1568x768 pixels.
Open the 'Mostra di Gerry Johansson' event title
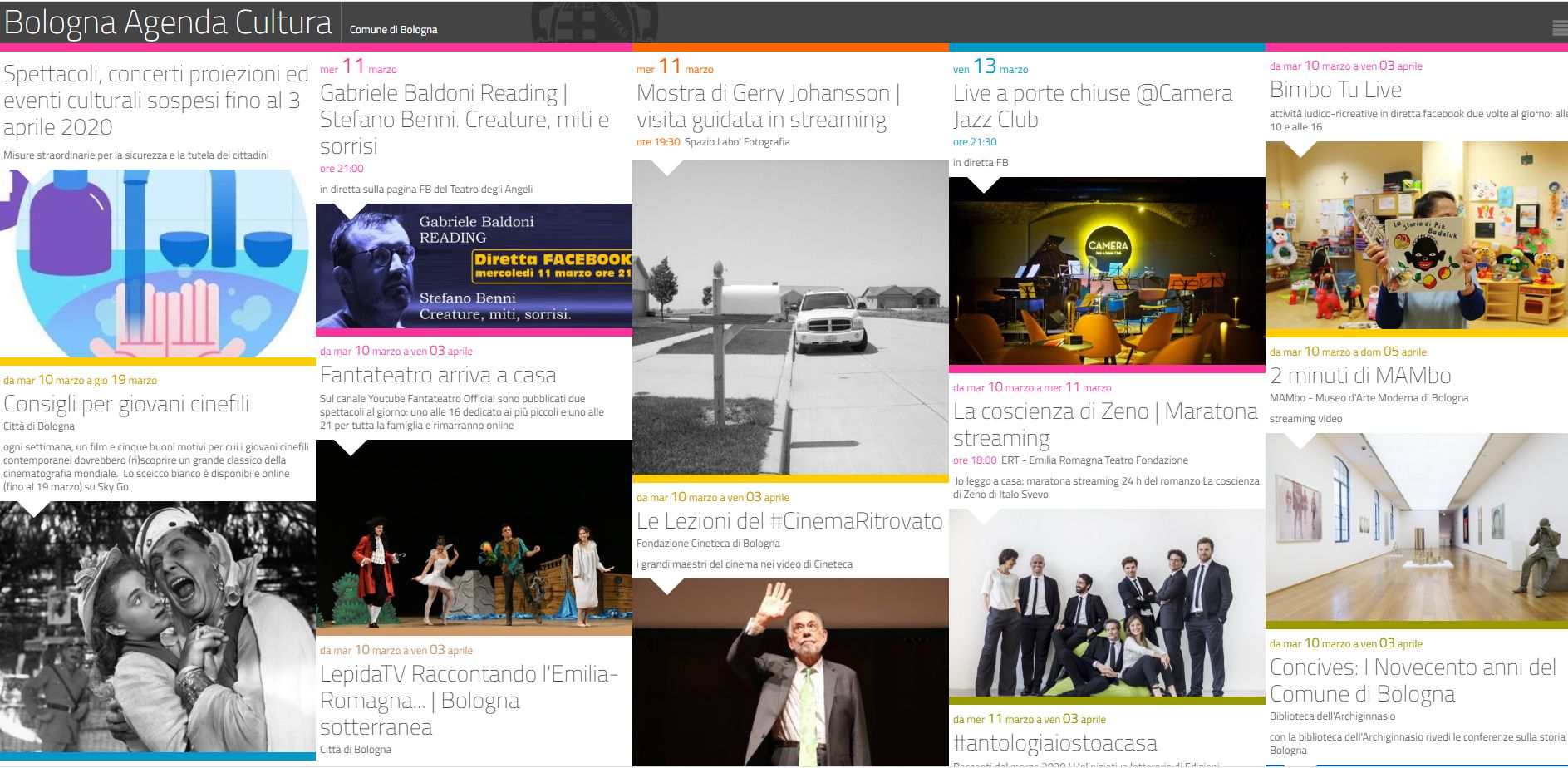click(x=769, y=106)
